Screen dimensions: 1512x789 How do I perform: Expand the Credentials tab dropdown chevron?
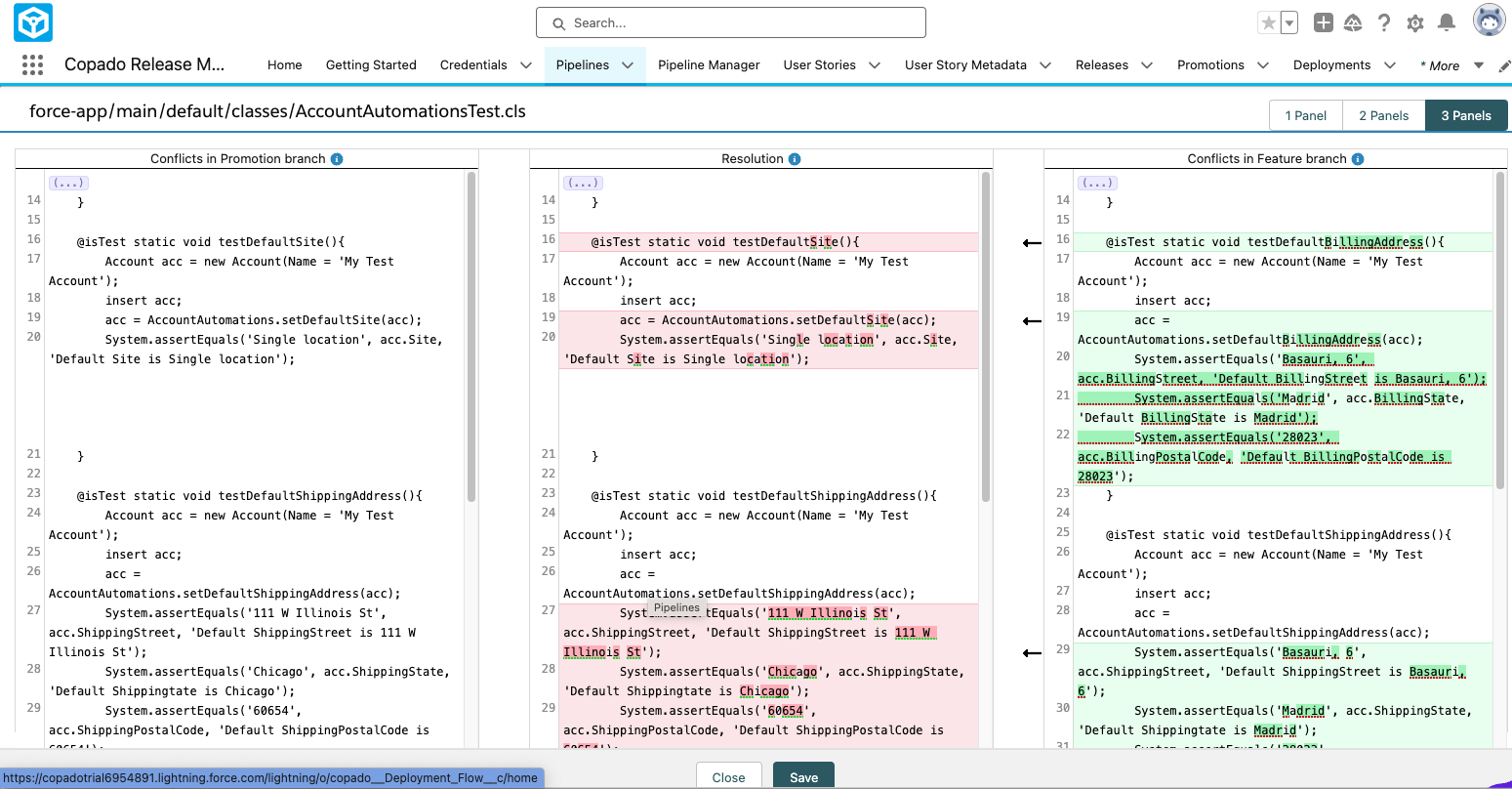coord(526,65)
